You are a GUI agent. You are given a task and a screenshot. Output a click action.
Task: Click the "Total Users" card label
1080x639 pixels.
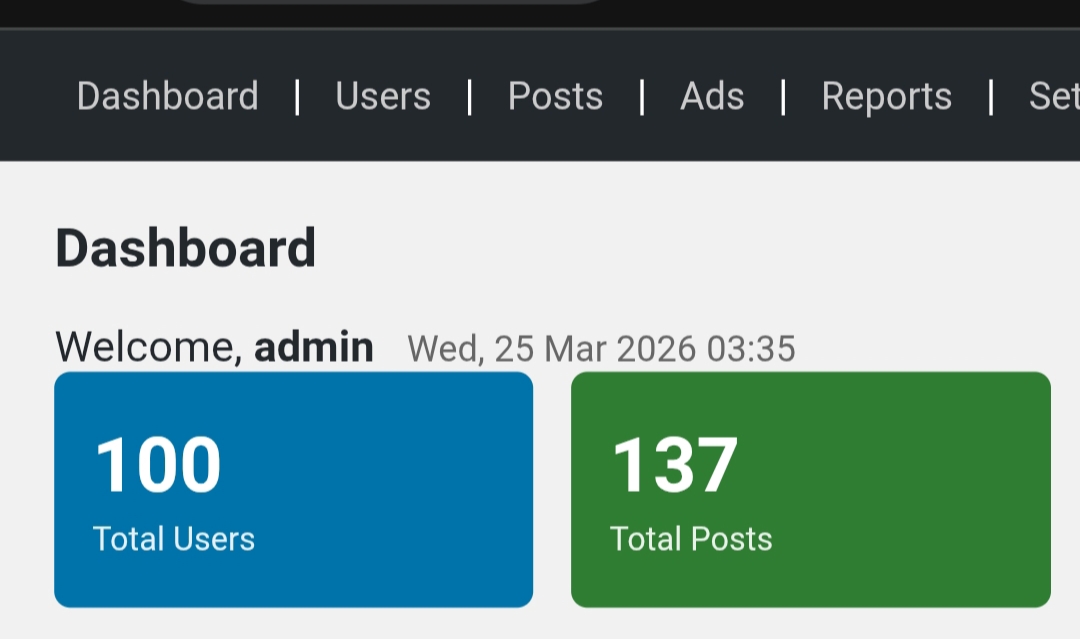pyautogui.click(x=174, y=539)
